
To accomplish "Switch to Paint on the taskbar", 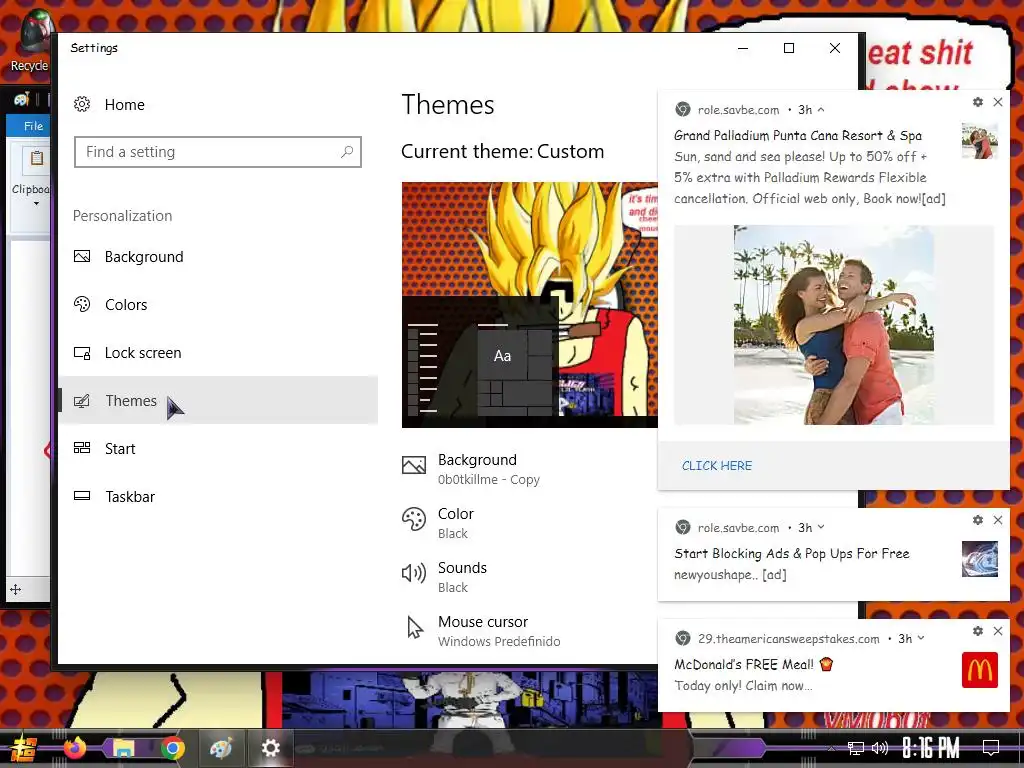I will click(221, 748).
